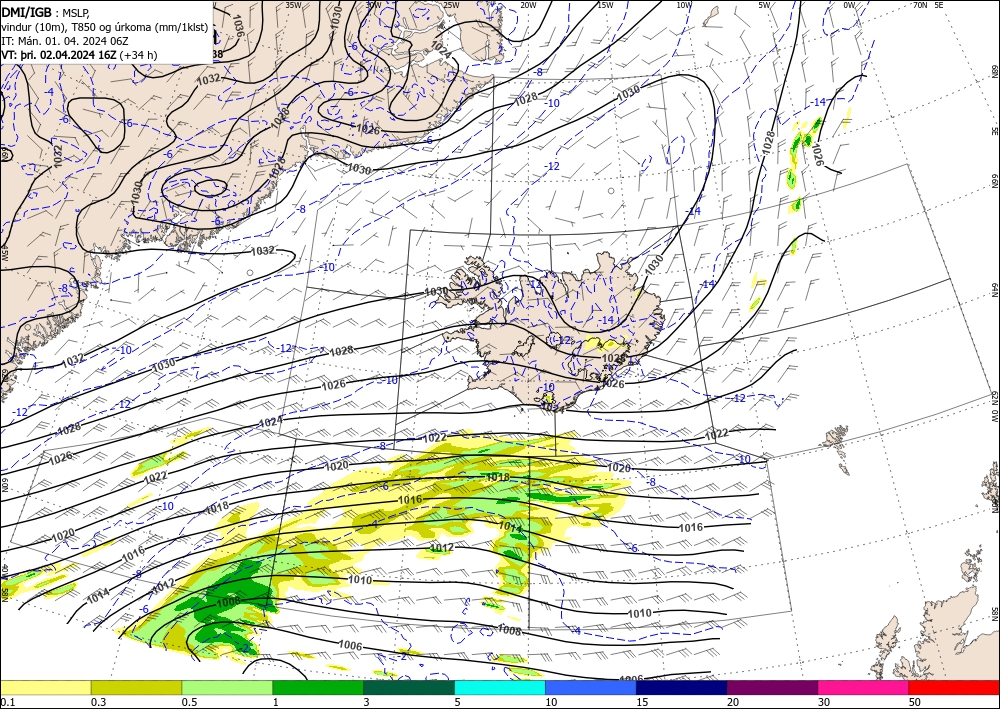Click the olive 0.3–0.5 legend swatch
1000x709 pixels.
point(136,687)
